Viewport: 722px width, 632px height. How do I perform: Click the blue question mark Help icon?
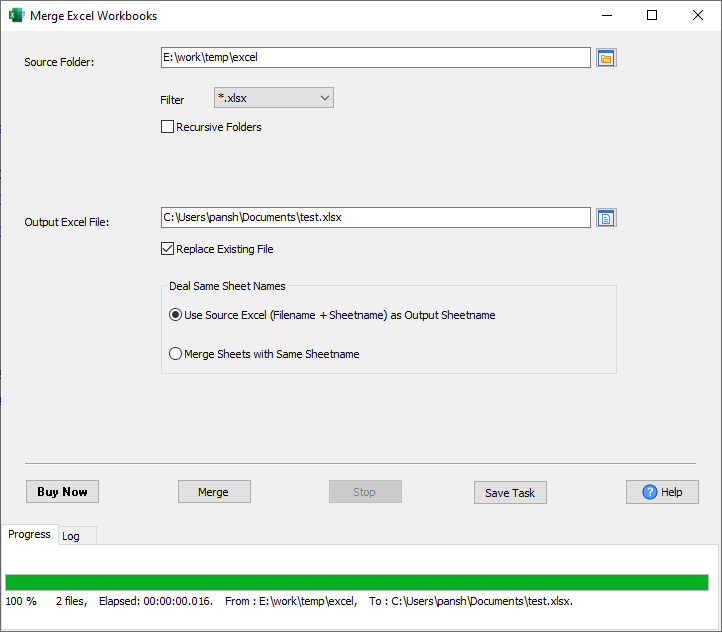pos(650,492)
